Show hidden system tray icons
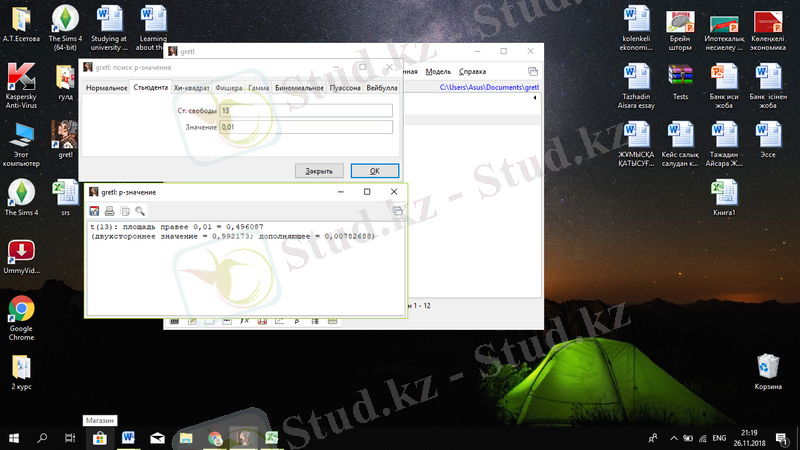 (673, 438)
